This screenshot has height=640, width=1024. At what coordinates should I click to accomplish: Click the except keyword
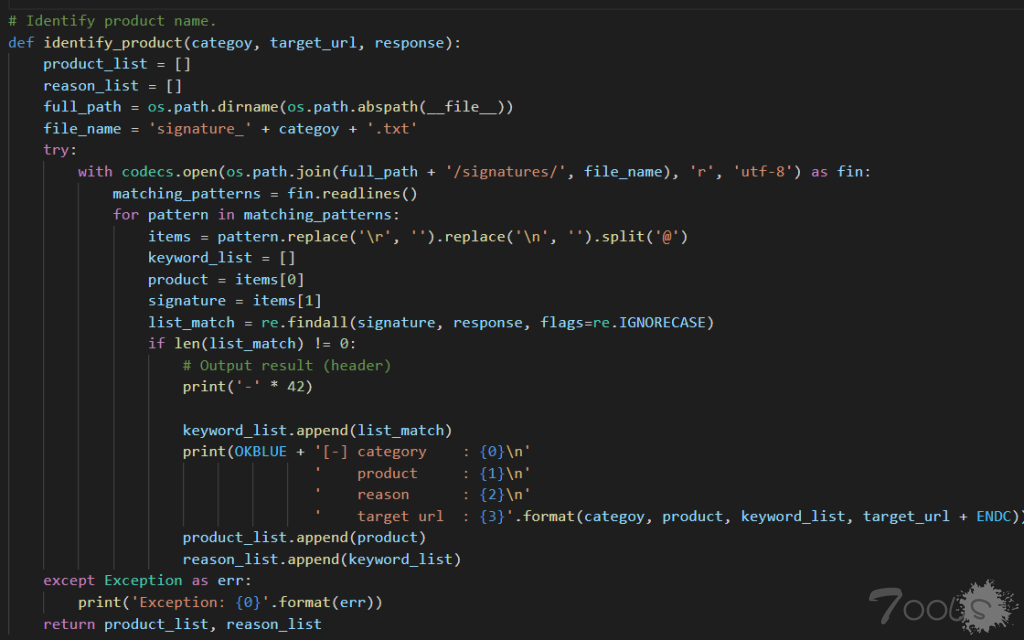click(x=69, y=581)
